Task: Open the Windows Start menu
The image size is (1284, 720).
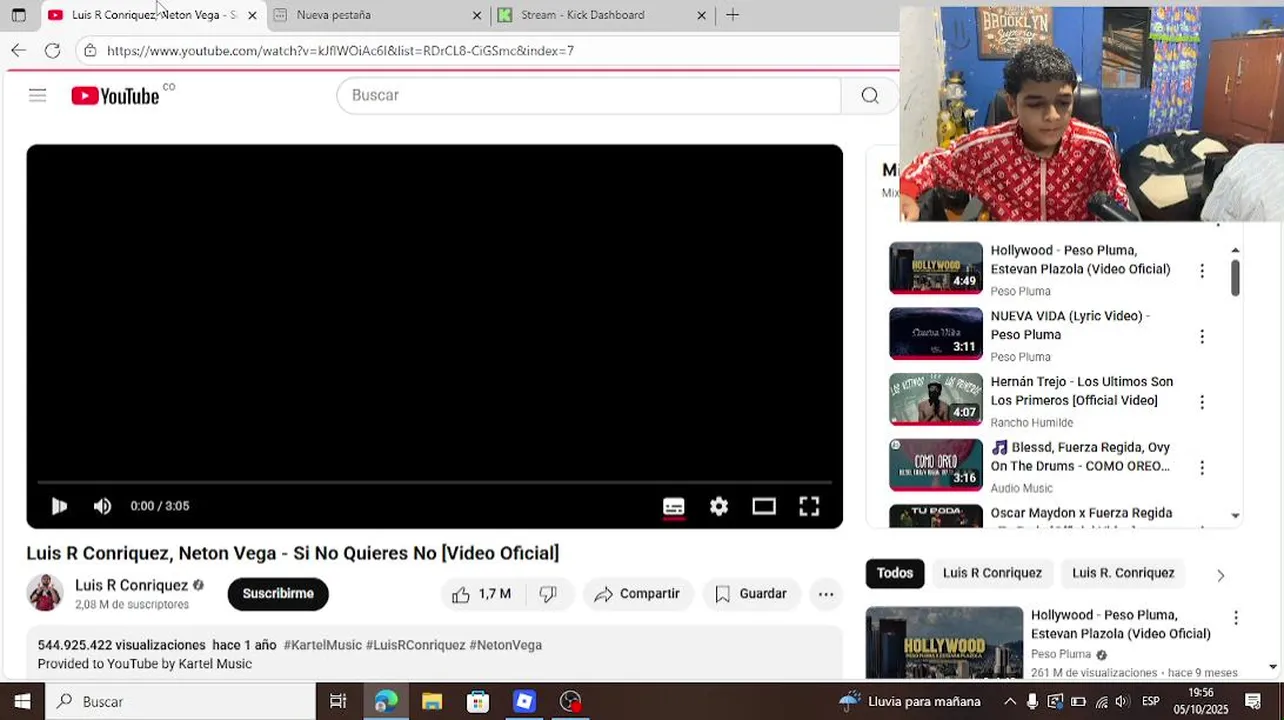Action: [22, 701]
